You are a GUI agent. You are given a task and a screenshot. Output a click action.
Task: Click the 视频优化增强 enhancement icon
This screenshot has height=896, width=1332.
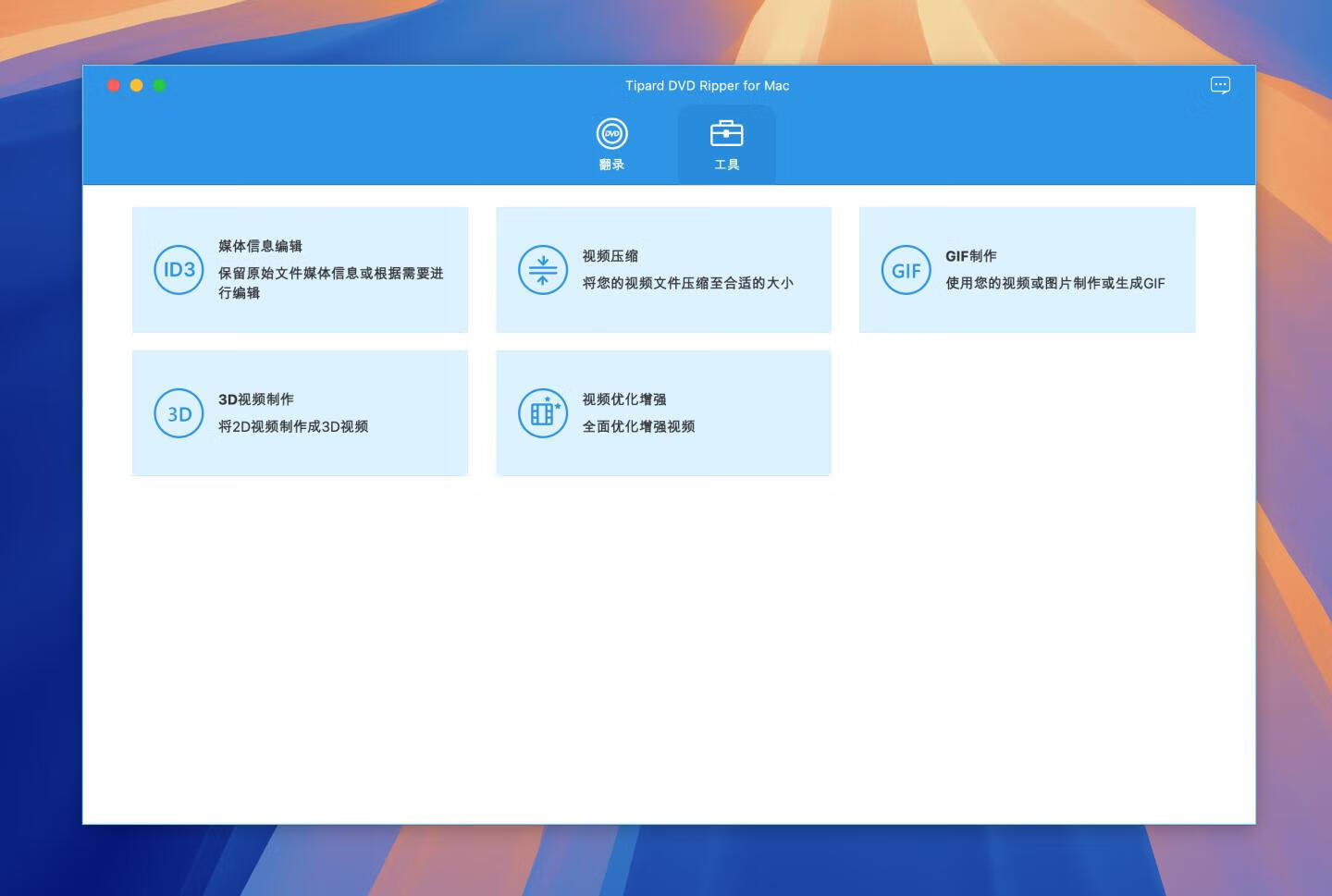point(542,413)
